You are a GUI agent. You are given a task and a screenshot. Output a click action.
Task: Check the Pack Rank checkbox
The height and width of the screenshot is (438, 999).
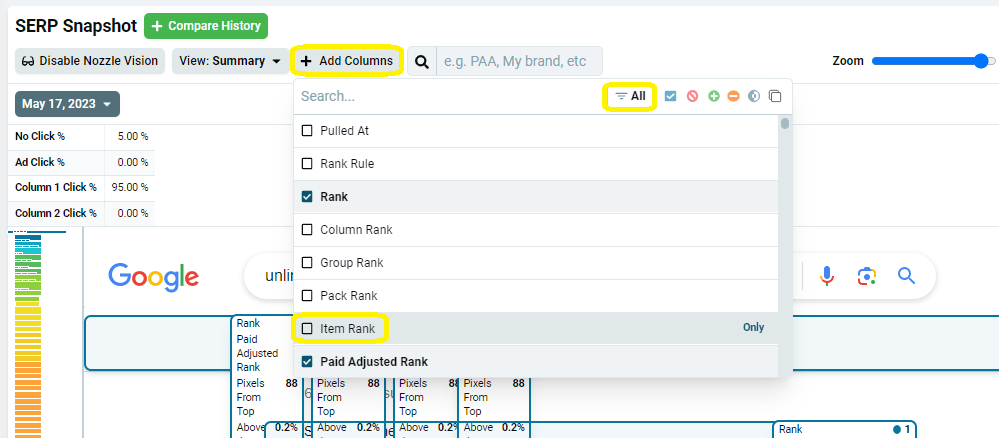pyautogui.click(x=307, y=296)
